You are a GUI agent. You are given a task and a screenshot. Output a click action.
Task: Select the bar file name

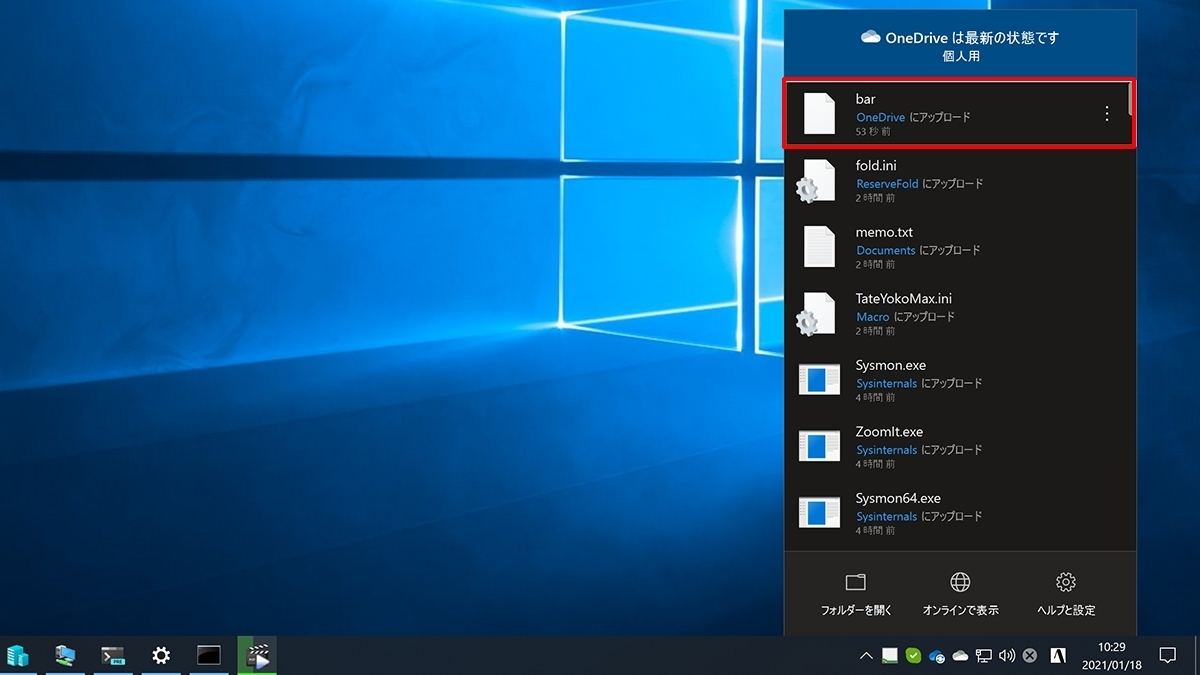click(x=866, y=99)
